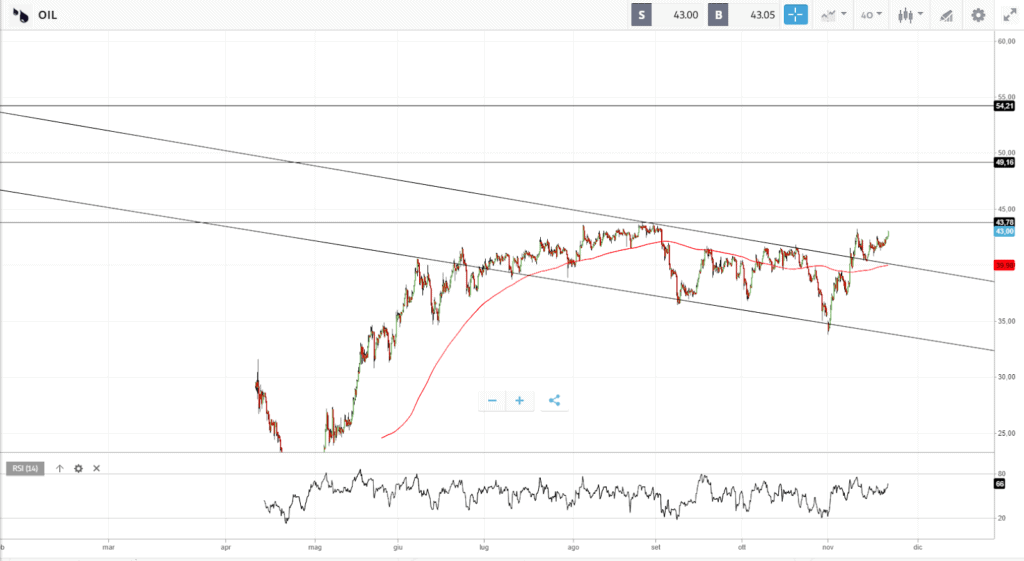
Task: Click the 'lug' label on time axis
Action: click(484, 547)
